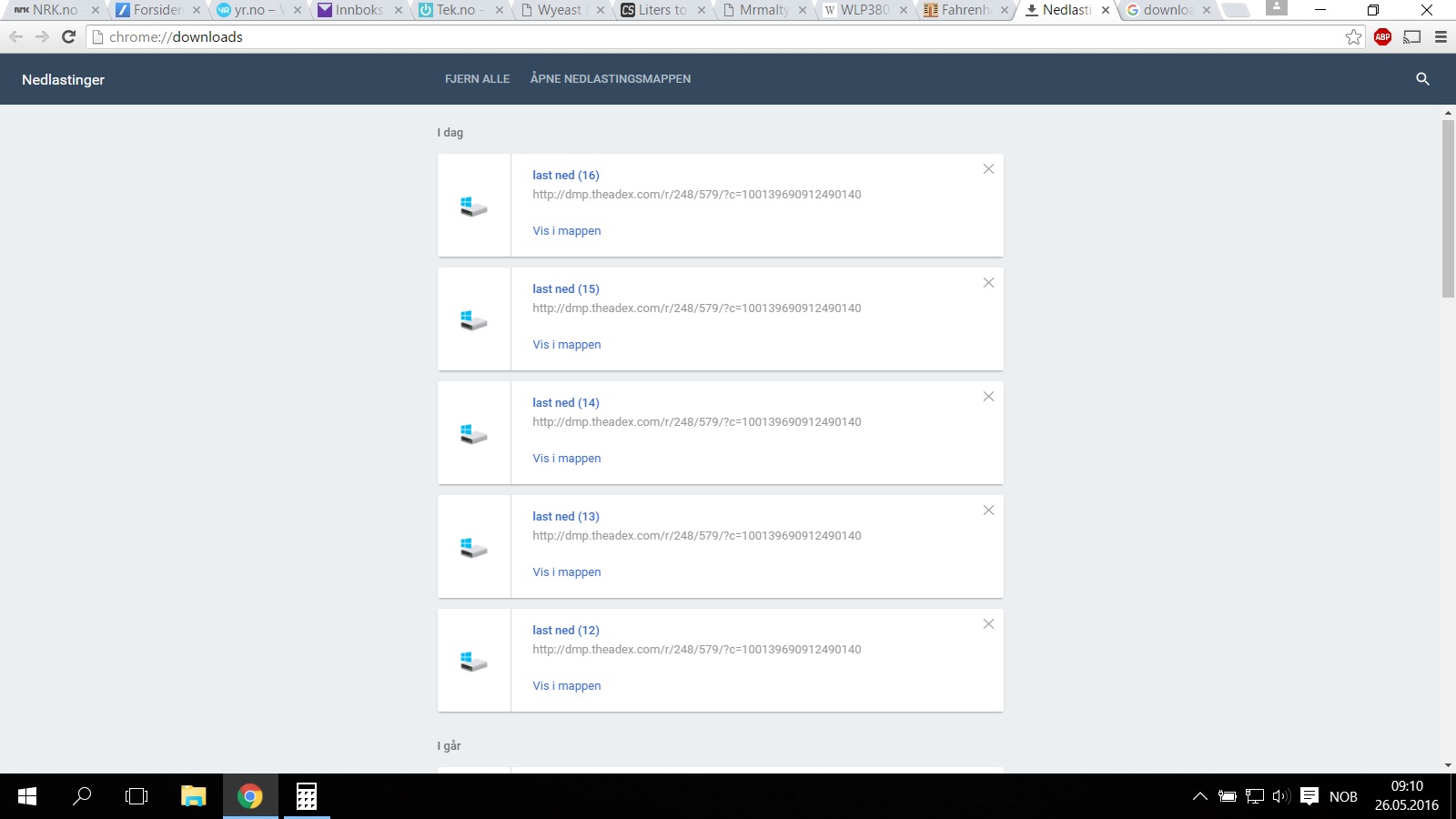Remove the 'last ned (12)' download entry
This screenshot has height=819, width=1456.
coord(988,624)
